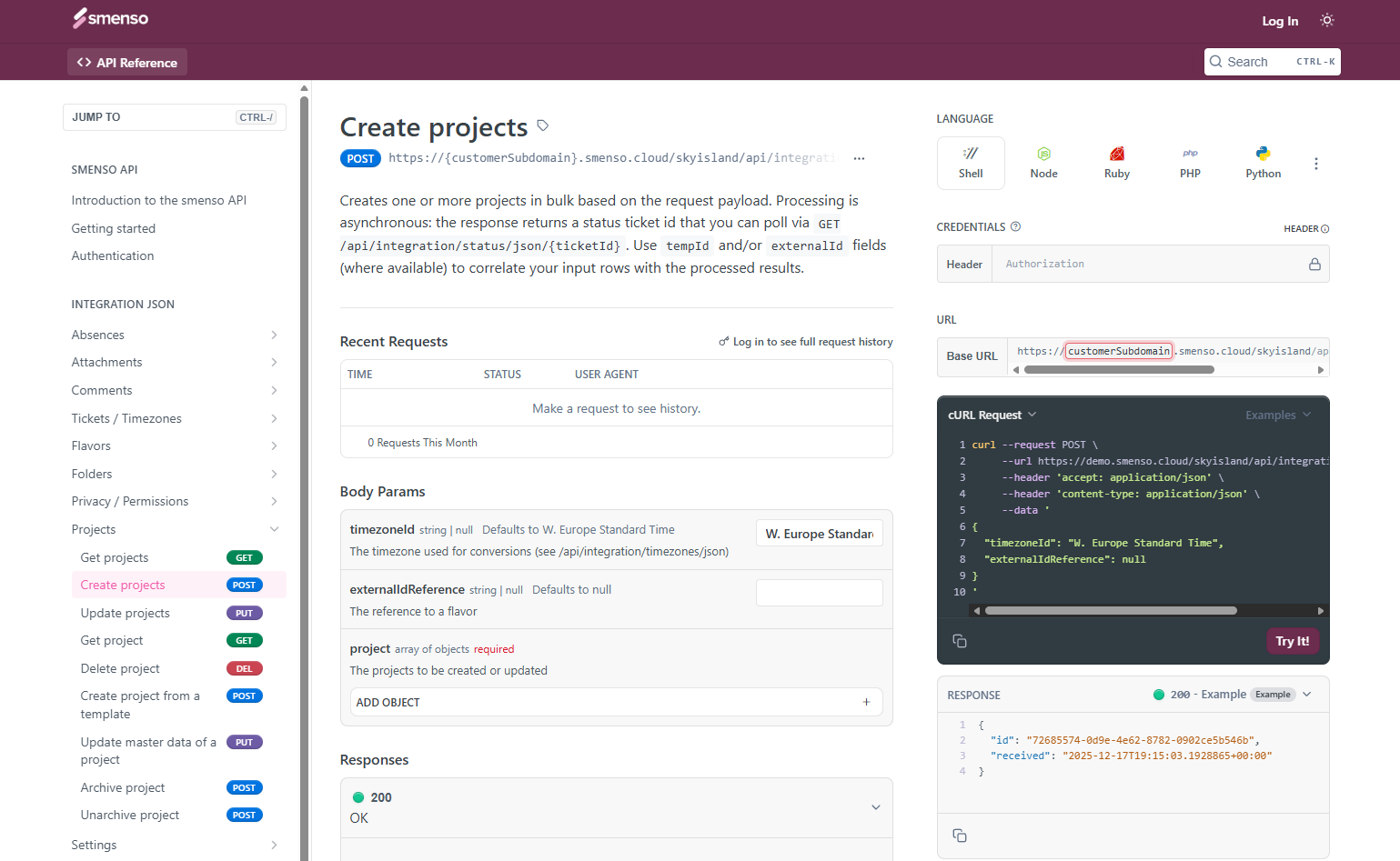Copy the response example with the copy icon
1400x861 pixels.
tap(959, 836)
